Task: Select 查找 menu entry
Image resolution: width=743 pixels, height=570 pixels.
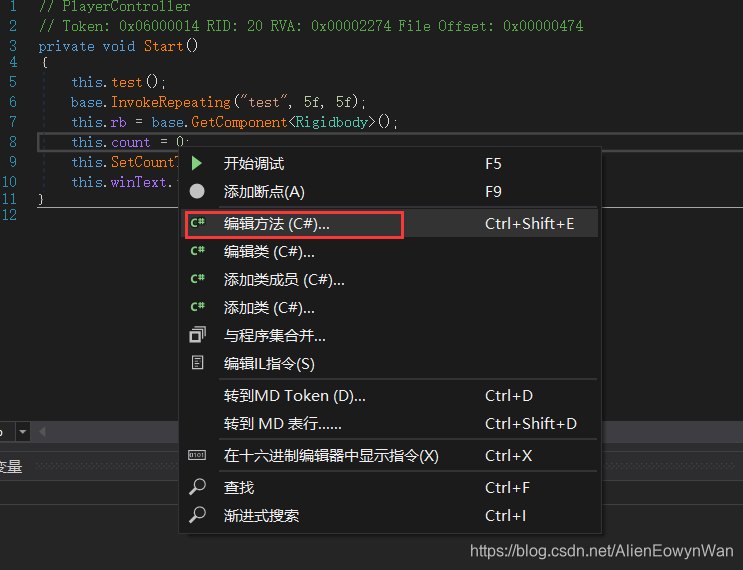Action: point(390,487)
